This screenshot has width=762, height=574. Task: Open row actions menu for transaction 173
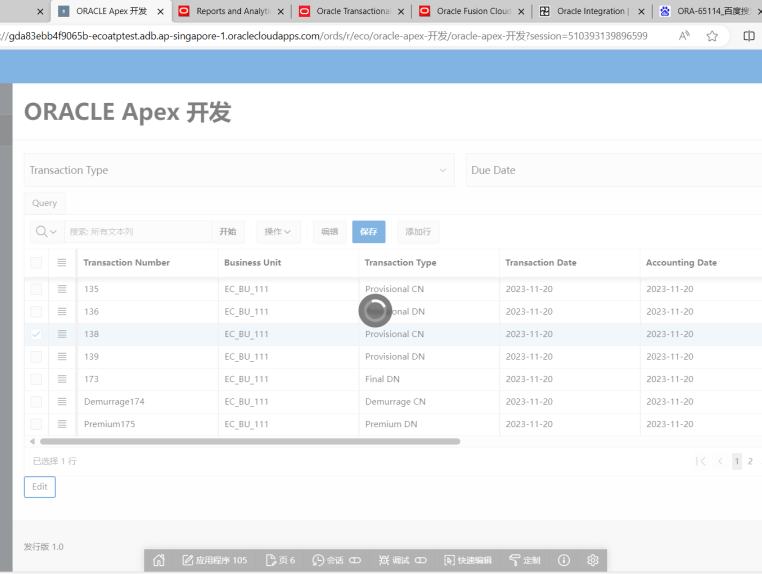coord(62,379)
